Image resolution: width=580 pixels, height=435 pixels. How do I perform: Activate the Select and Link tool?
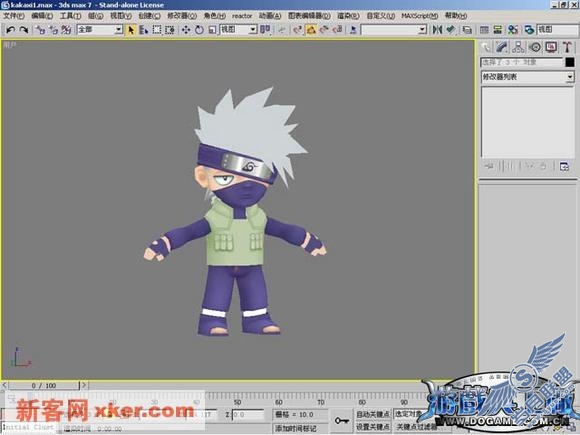pyautogui.click(x=40, y=30)
